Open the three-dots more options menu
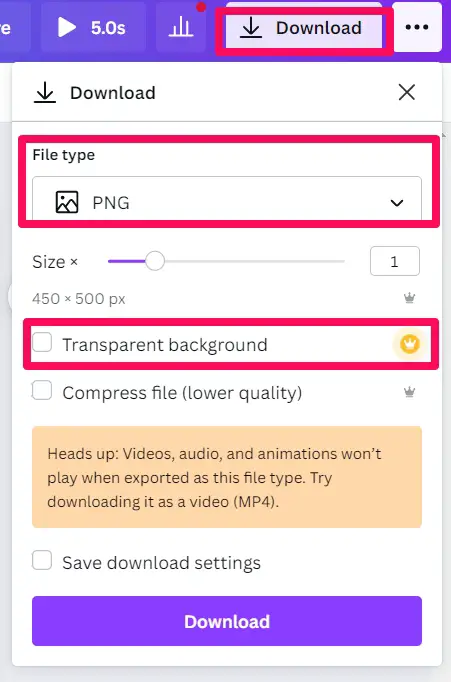Screen dimensions: 451x682 click(x=417, y=27)
